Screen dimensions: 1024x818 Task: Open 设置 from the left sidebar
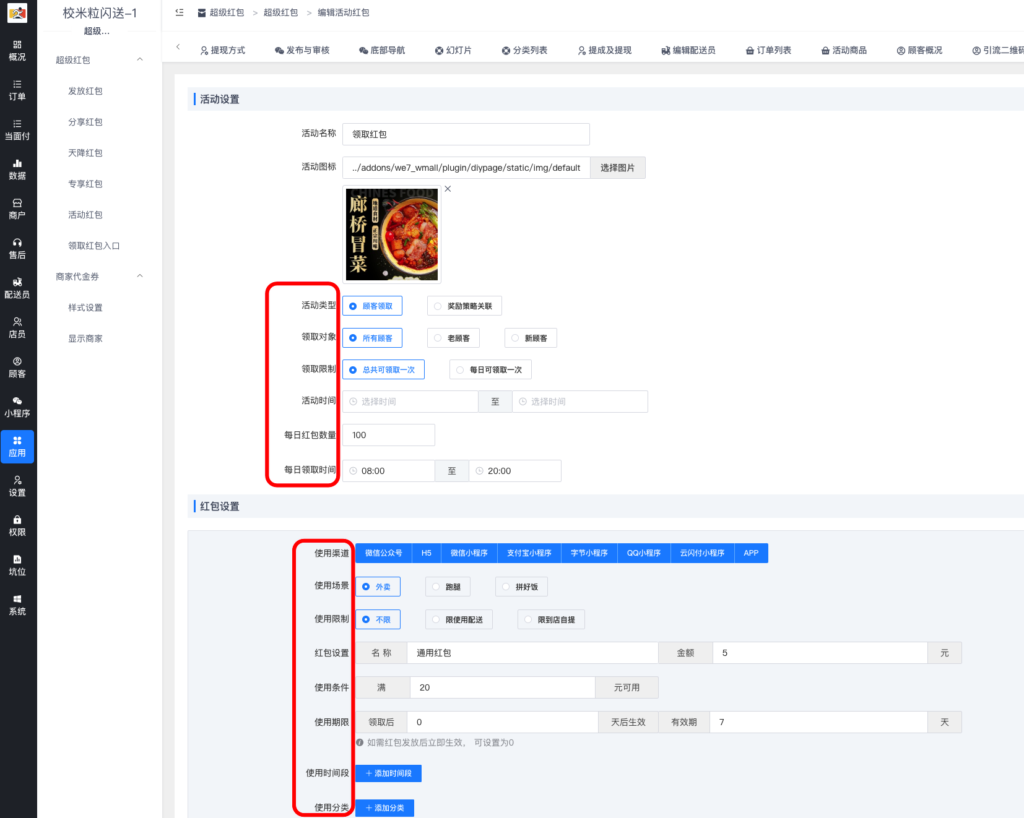pos(18,487)
